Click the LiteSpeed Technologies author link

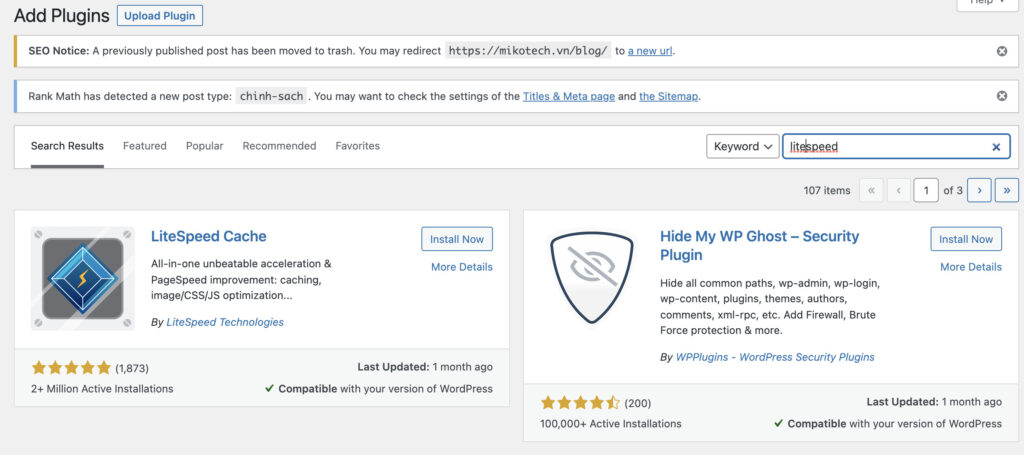coord(224,322)
